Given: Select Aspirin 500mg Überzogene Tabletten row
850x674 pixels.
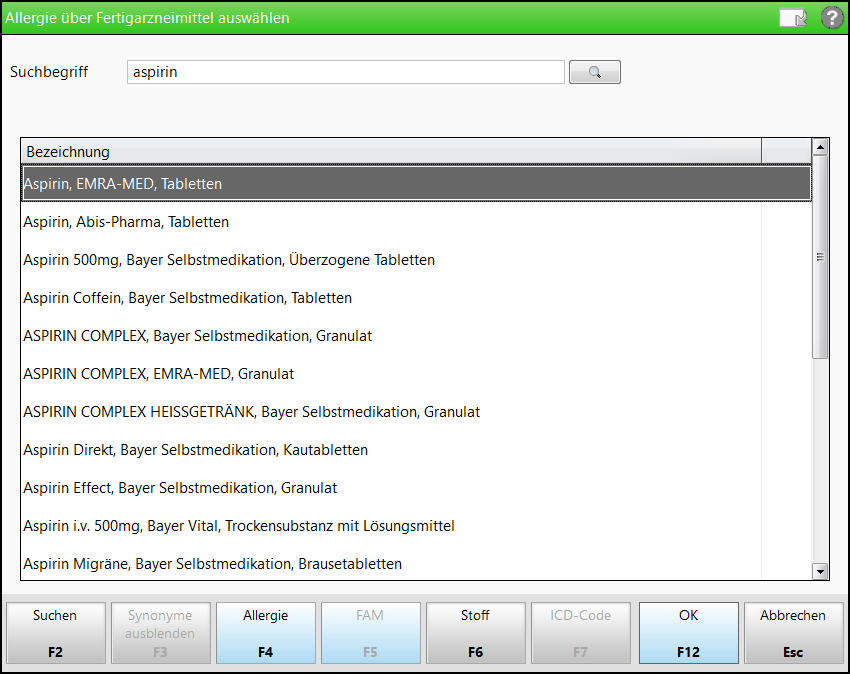Looking at the screenshot, I should coord(416,260).
